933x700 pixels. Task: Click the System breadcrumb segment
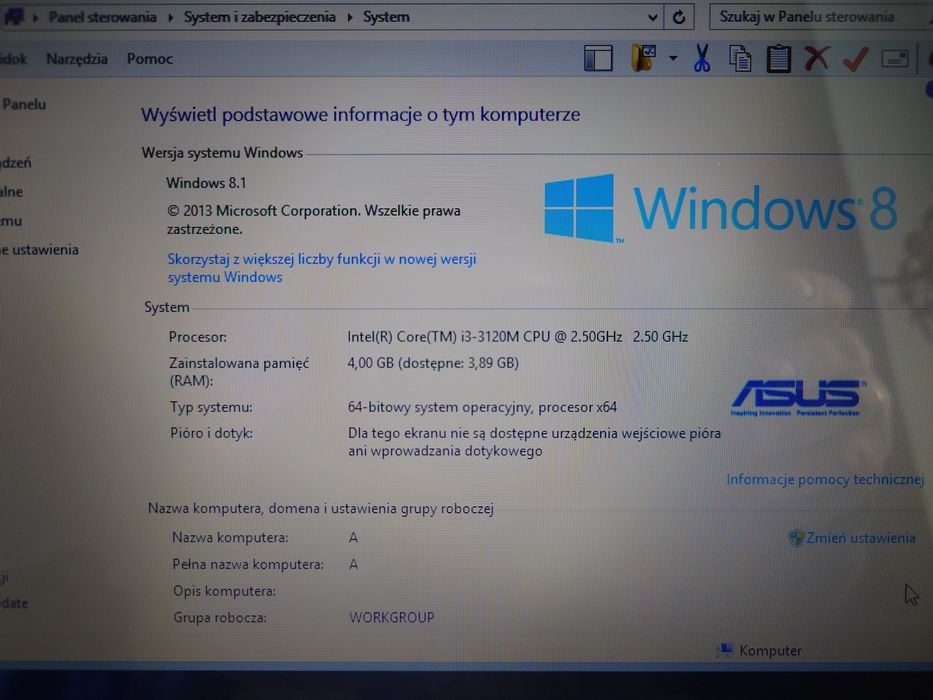[x=386, y=17]
